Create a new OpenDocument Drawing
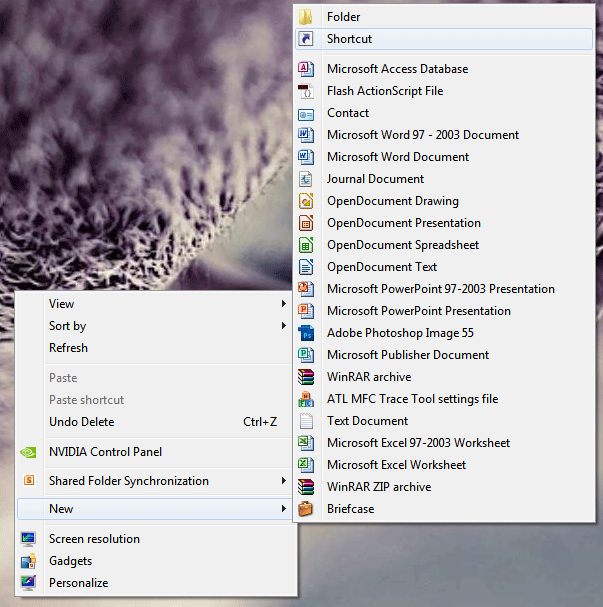 [444, 201]
